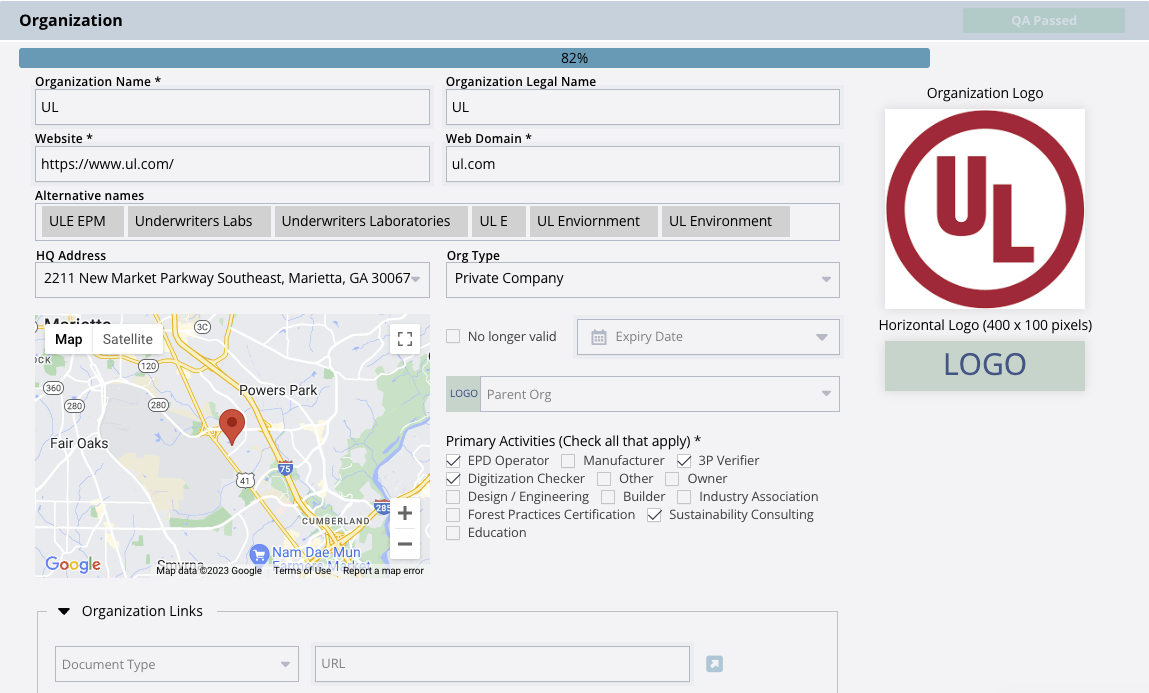Expand the Document Type dropdown

(177, 664)
